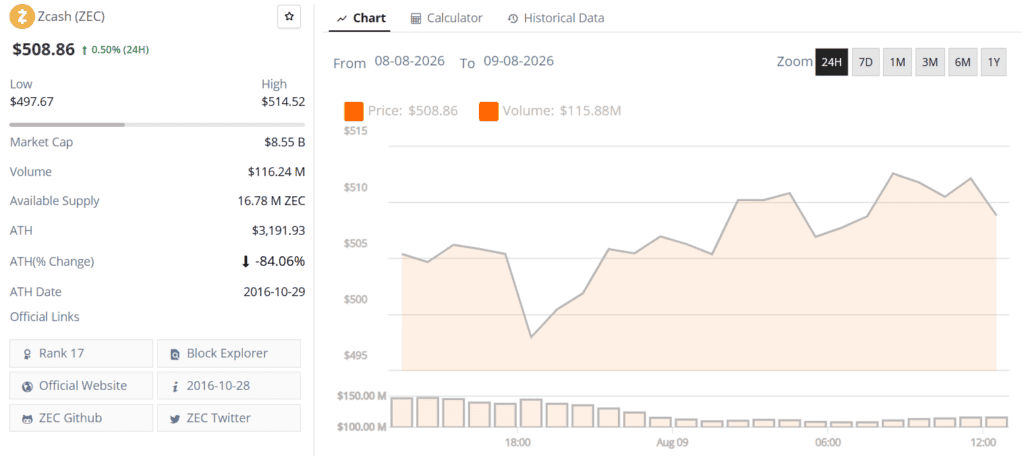Click the Official Links heading
The width and height of the screenshot is (1024, 456).
click(x=44, y=317)
